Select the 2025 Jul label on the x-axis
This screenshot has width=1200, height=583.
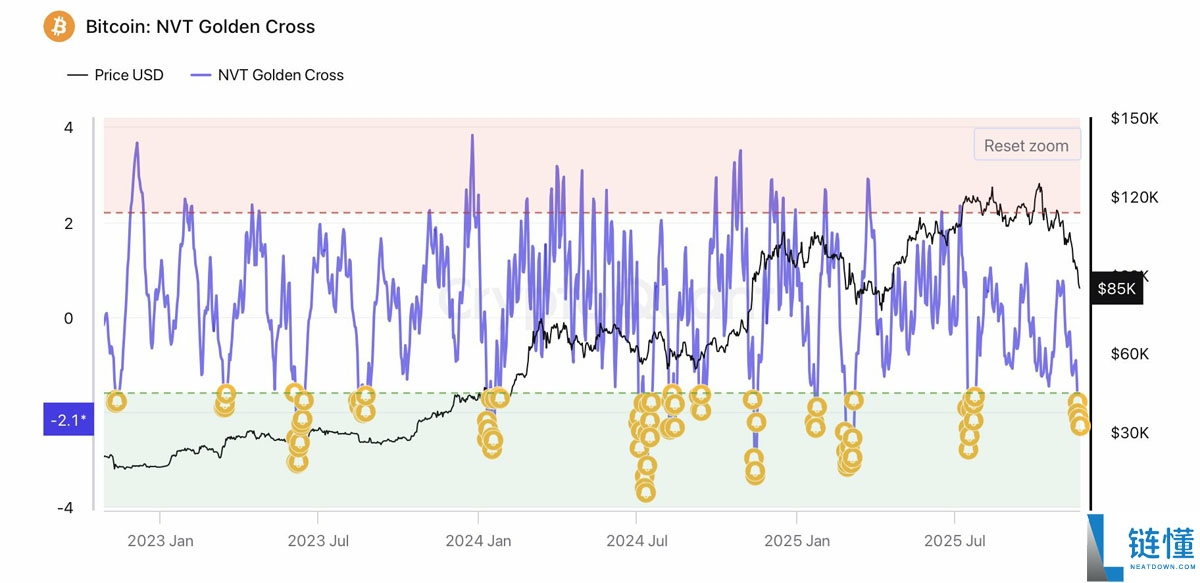(954, 540)
